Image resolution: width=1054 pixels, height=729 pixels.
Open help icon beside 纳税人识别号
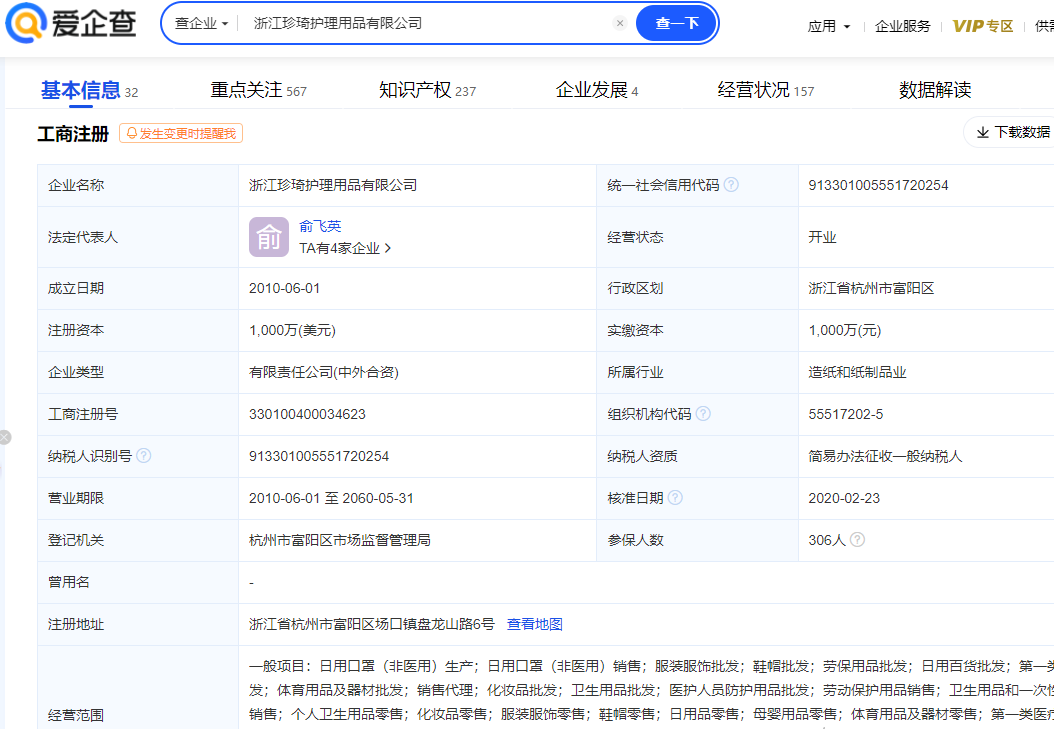(x=144, y=456)
